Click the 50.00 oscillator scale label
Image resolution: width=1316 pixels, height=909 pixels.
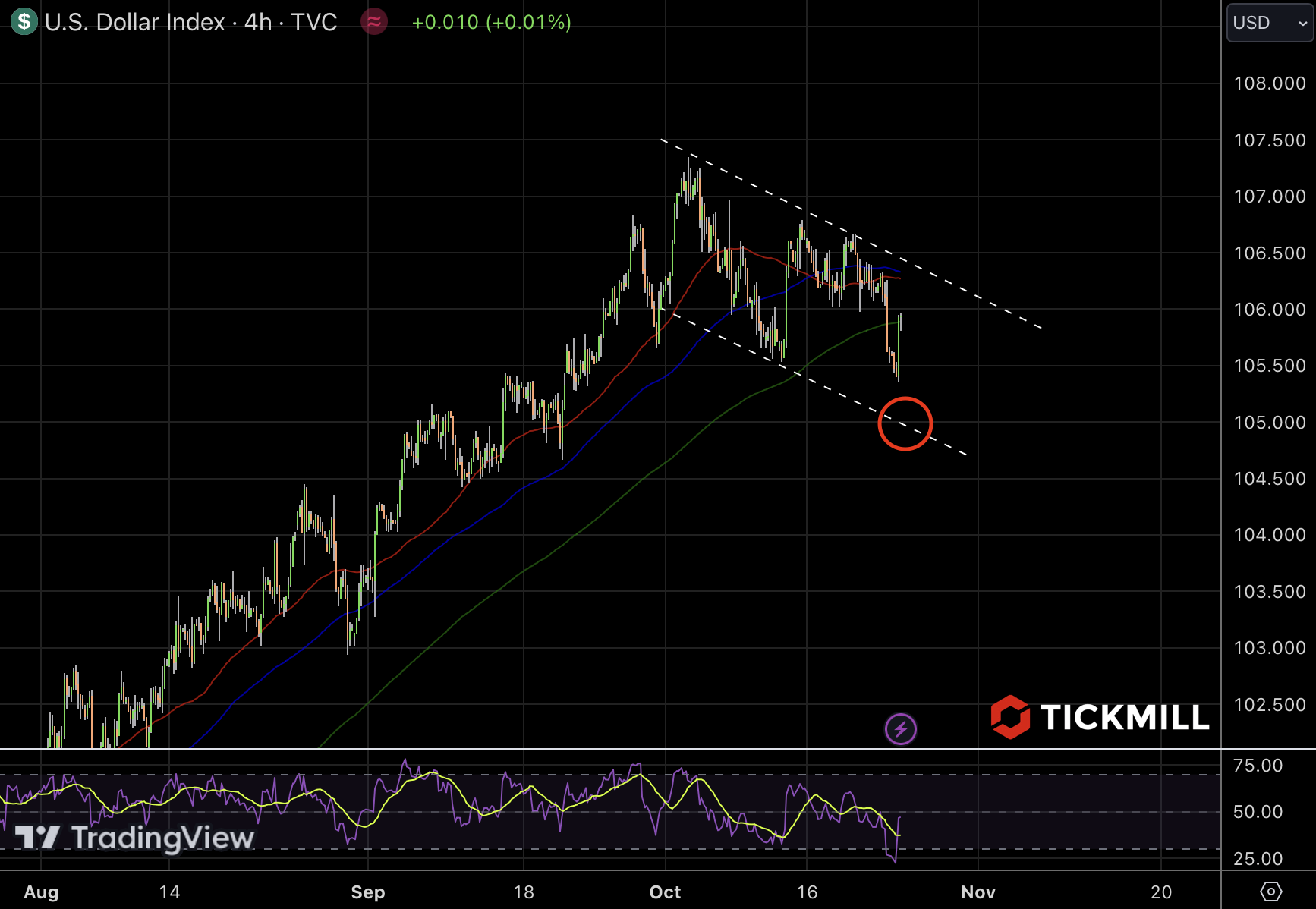click(1258, 812)
